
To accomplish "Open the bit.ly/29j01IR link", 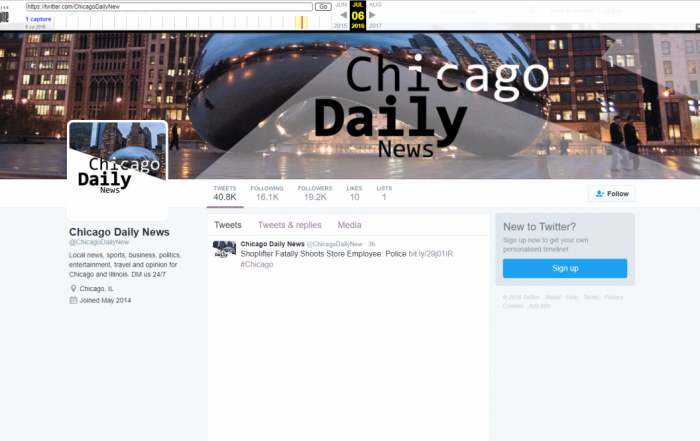I will point(431,254).
